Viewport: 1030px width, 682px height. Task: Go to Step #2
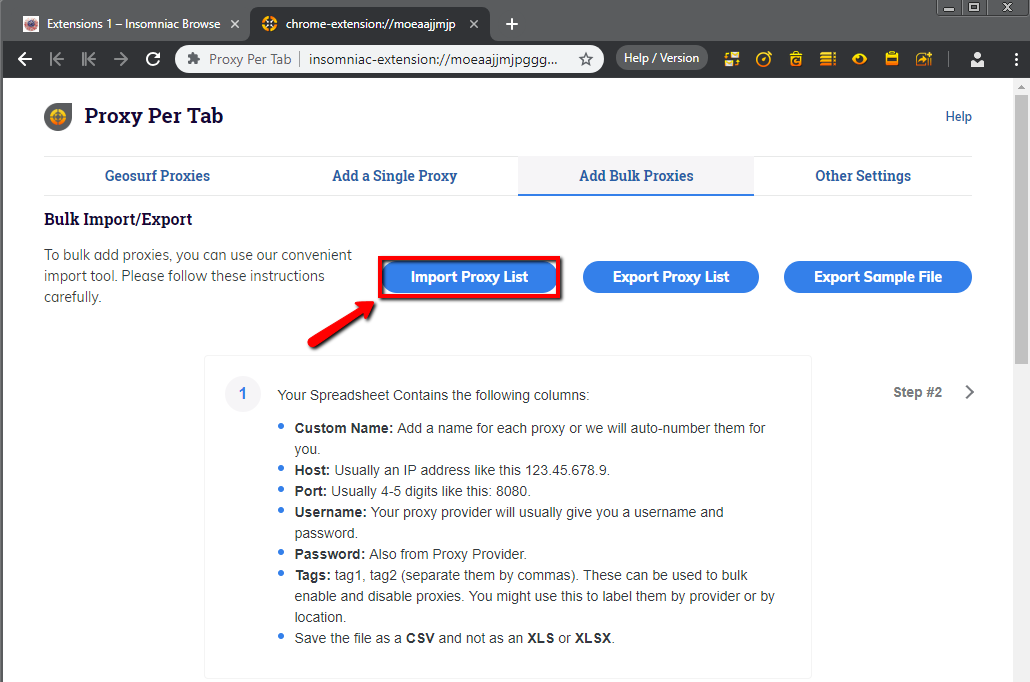(917, 392)
